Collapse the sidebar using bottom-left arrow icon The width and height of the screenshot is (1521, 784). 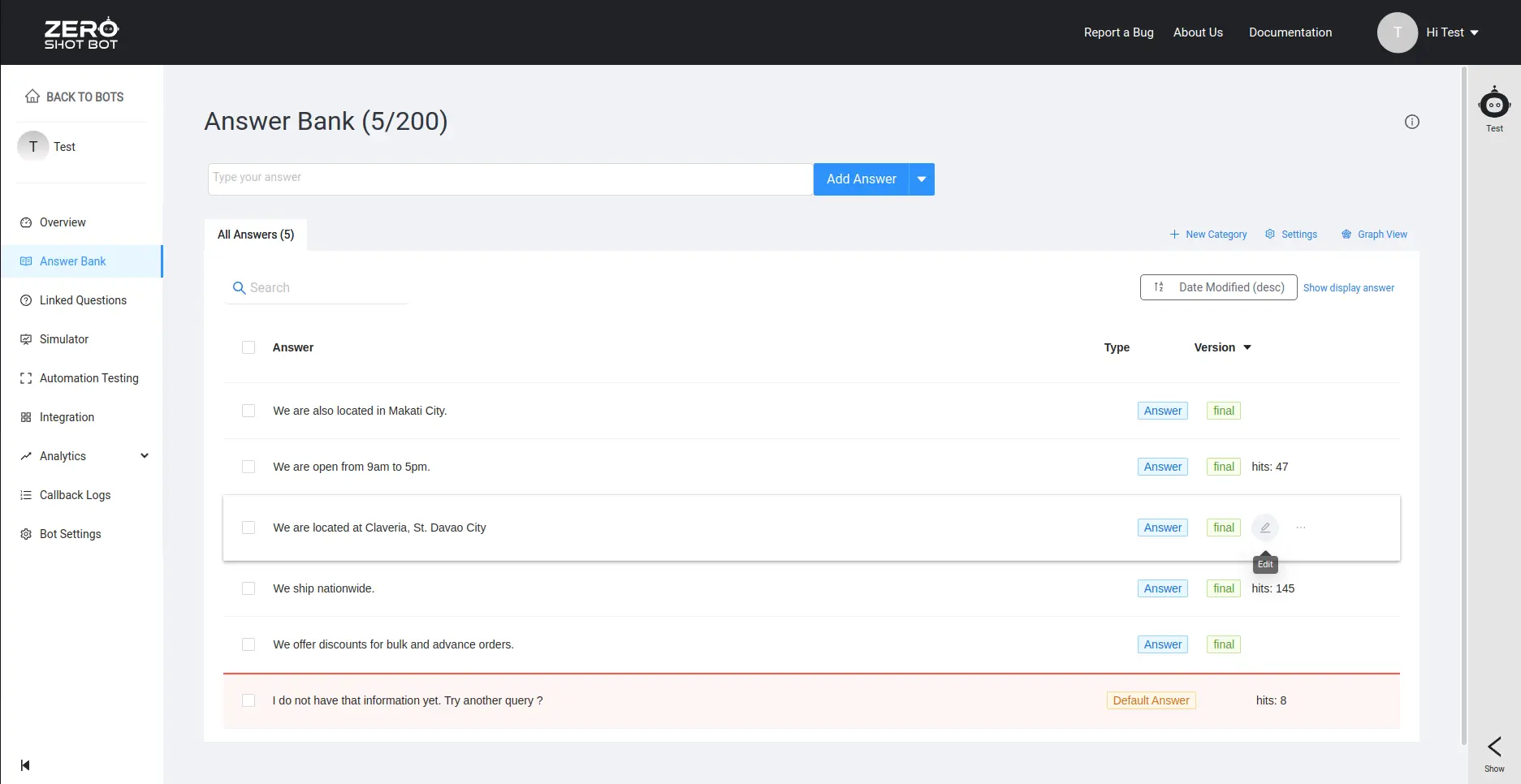click(25, 765)
